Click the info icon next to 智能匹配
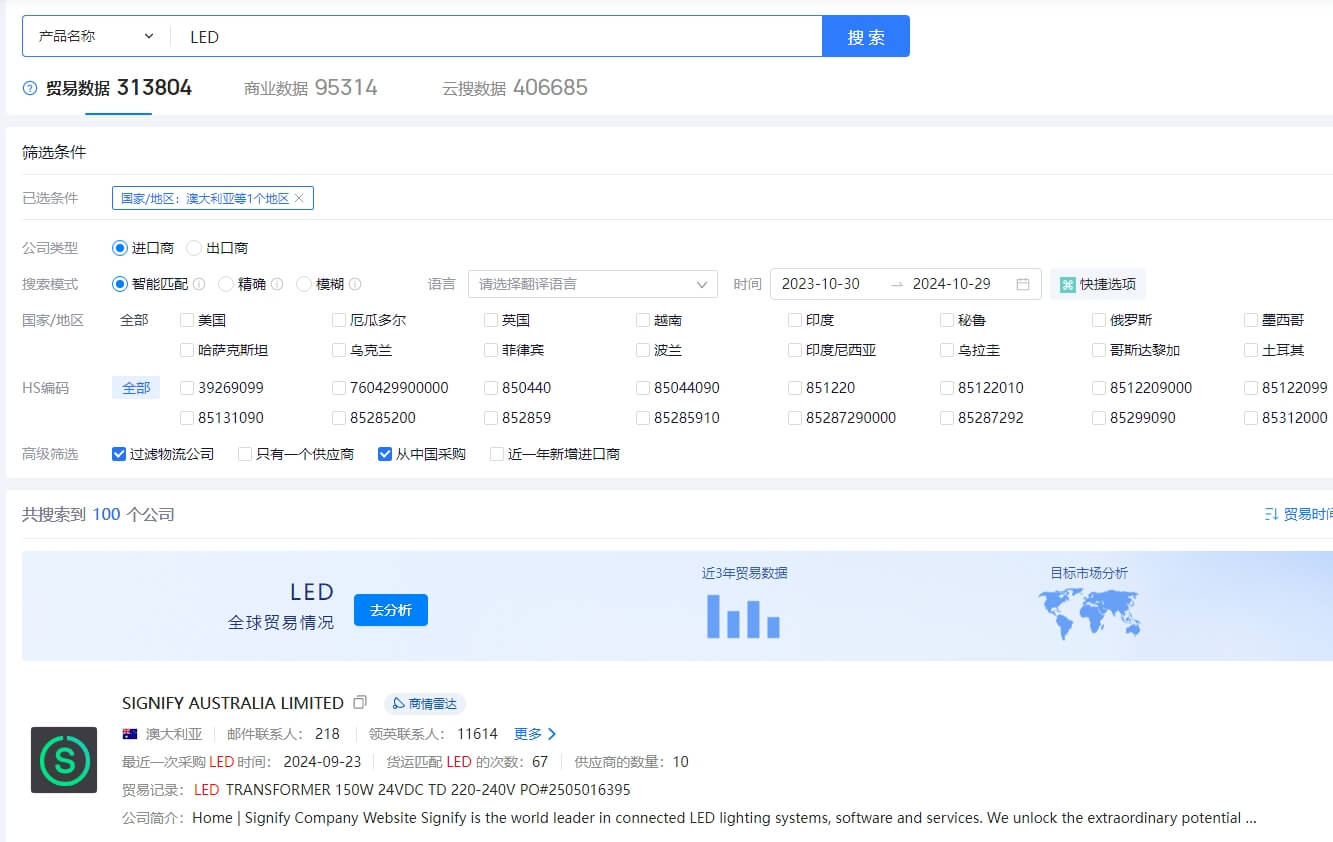The height and width of the screenshot is (842, 1333). (199, 284)
